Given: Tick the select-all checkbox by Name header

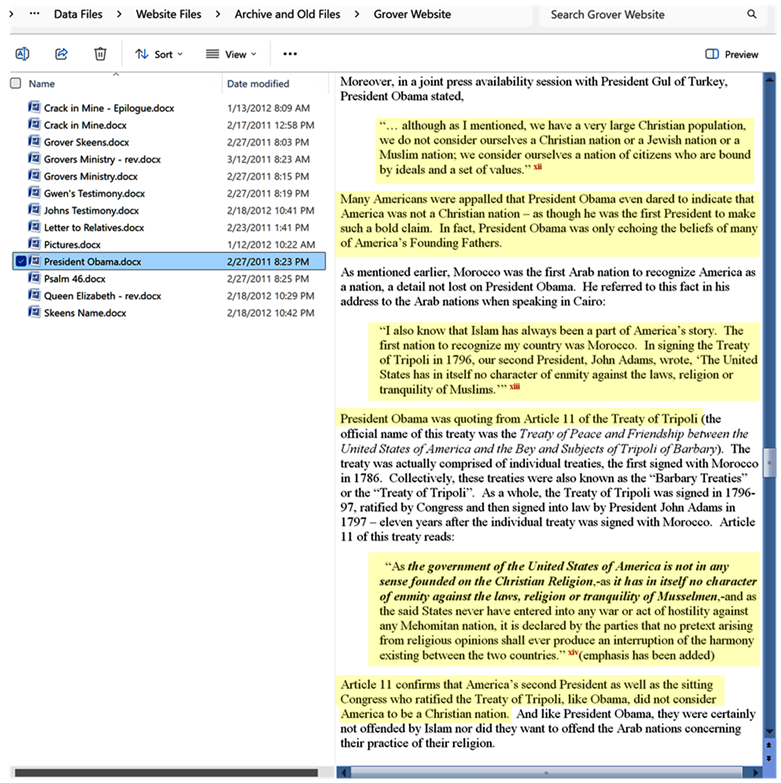Looking at the screenshot, I should point(15,84).
